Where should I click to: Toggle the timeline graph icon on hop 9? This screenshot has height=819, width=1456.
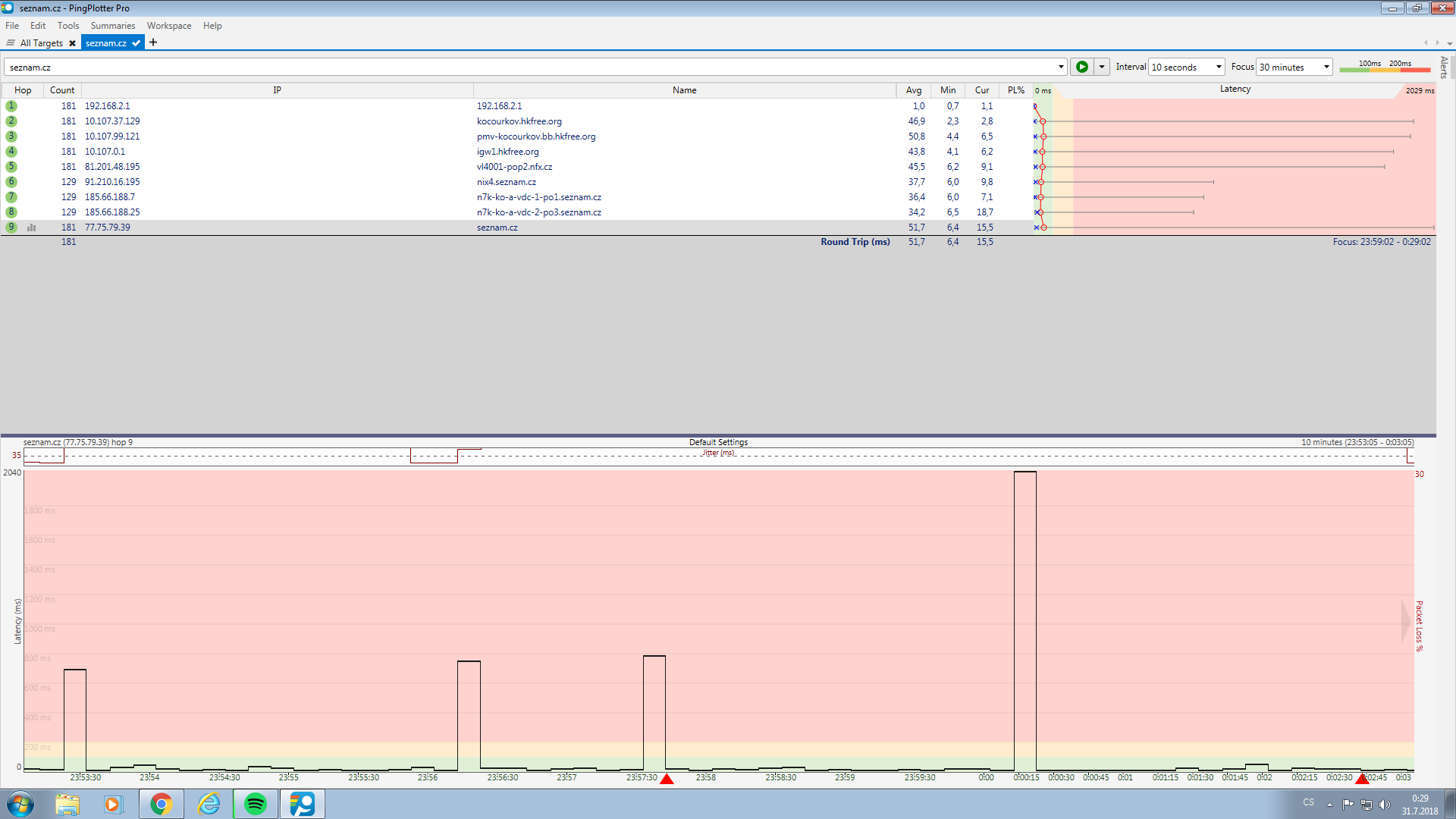(x=32, y=227)
